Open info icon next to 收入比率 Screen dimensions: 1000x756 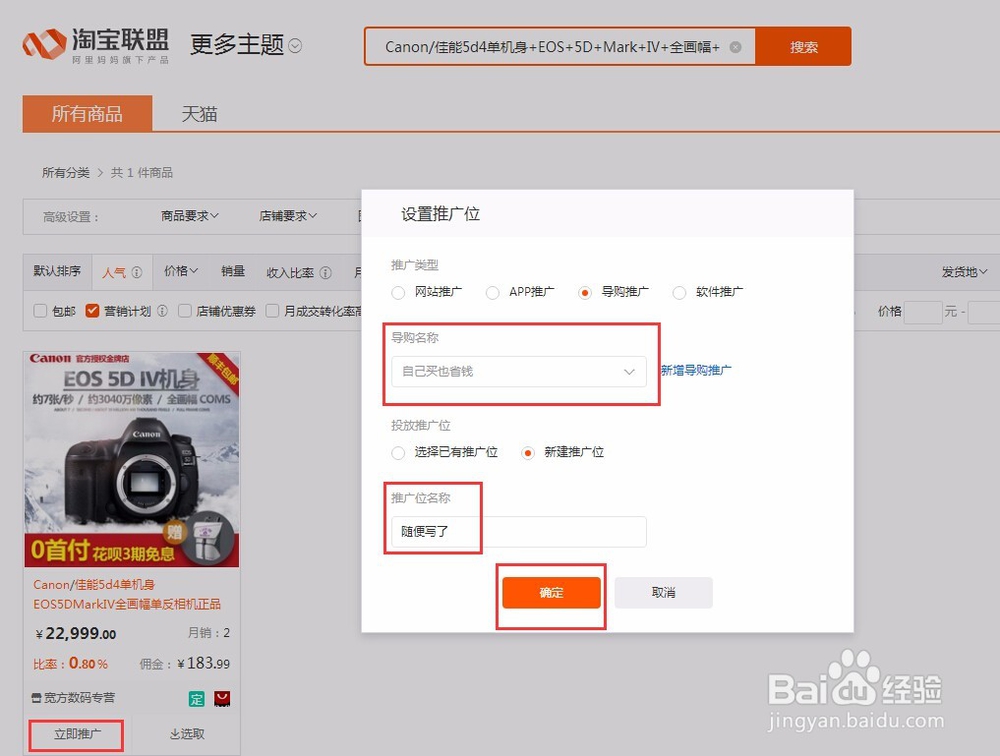pyautogui.click(x=325, y=272)
